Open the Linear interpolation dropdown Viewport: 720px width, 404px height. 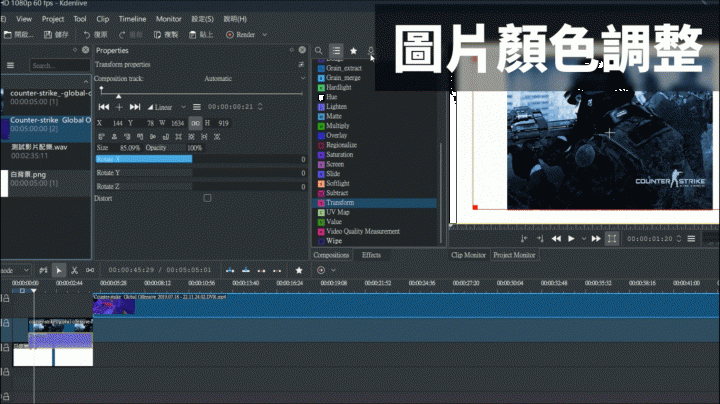coord(166,107)
